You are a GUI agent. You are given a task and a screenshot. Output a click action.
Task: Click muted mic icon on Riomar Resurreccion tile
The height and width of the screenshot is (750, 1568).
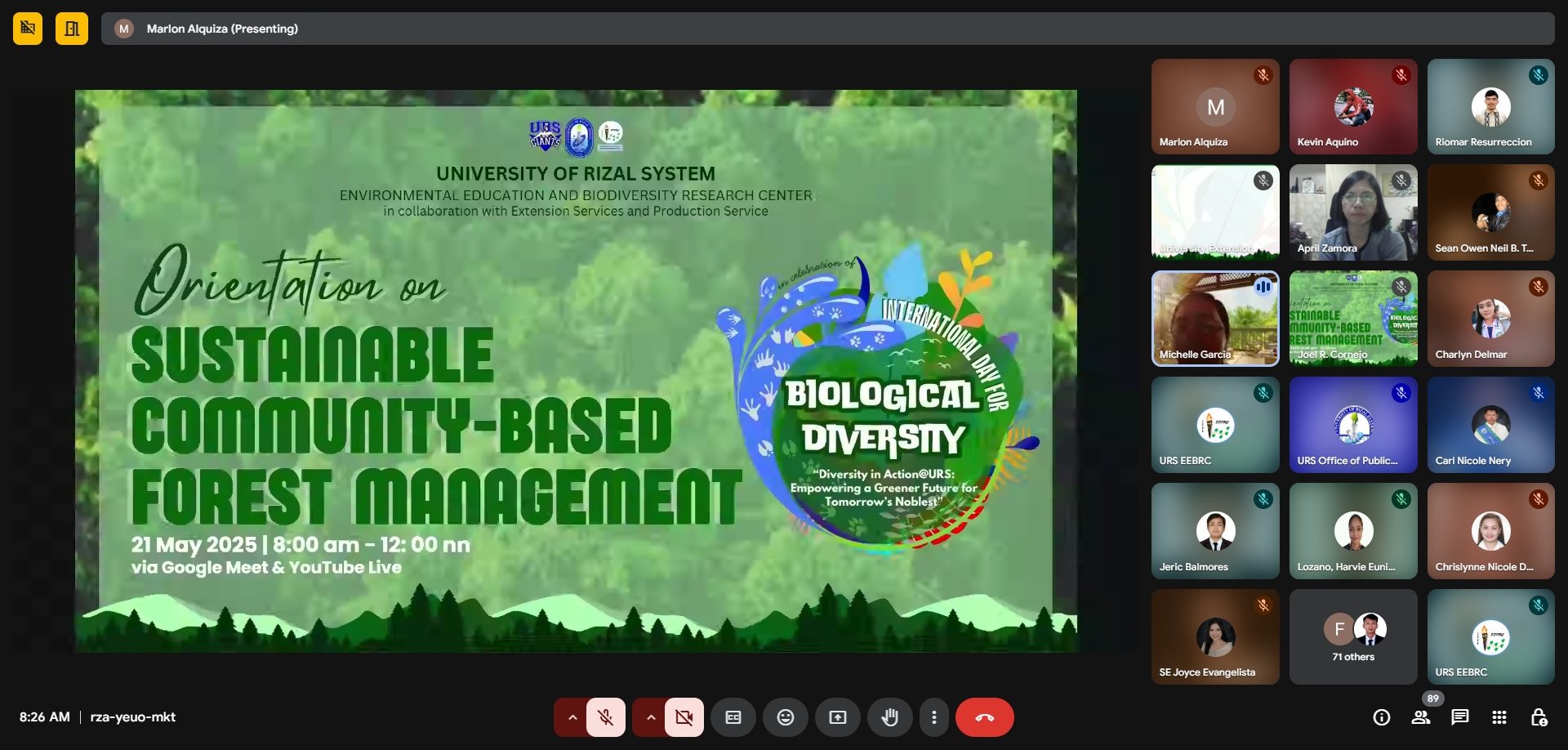(1539, 75)
